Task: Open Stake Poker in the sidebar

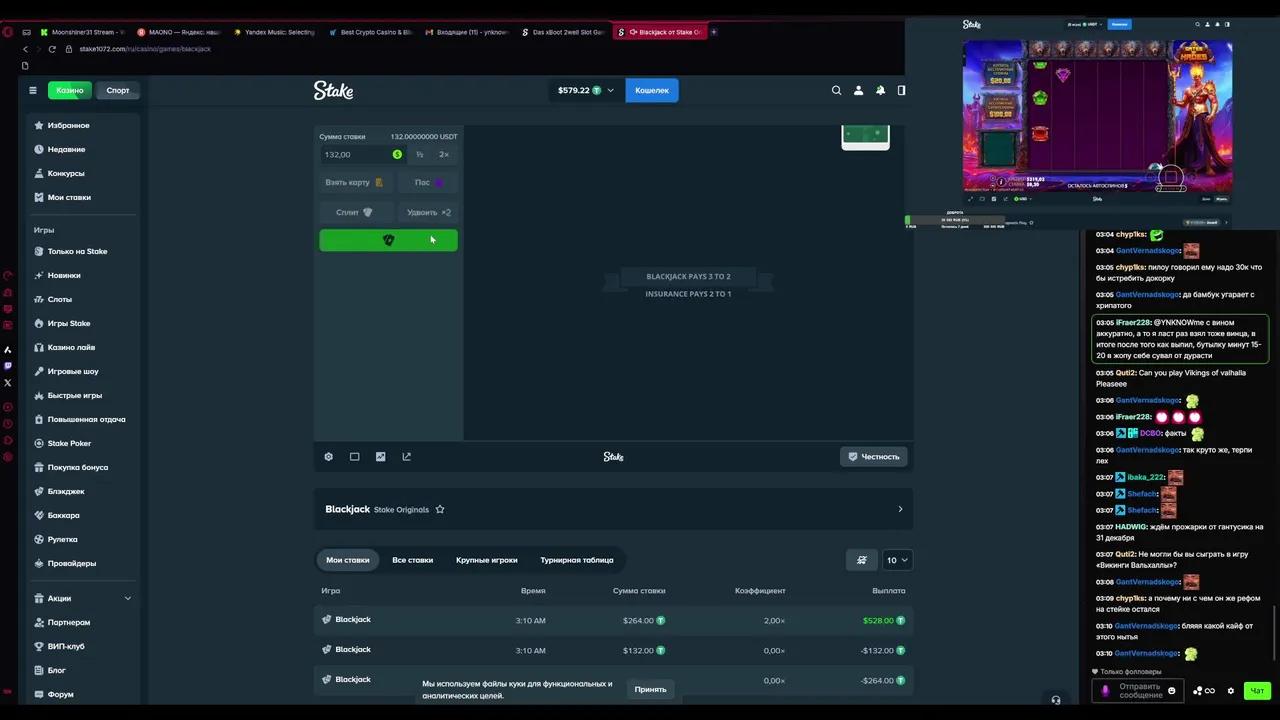Action: click(x=81, y=444)
